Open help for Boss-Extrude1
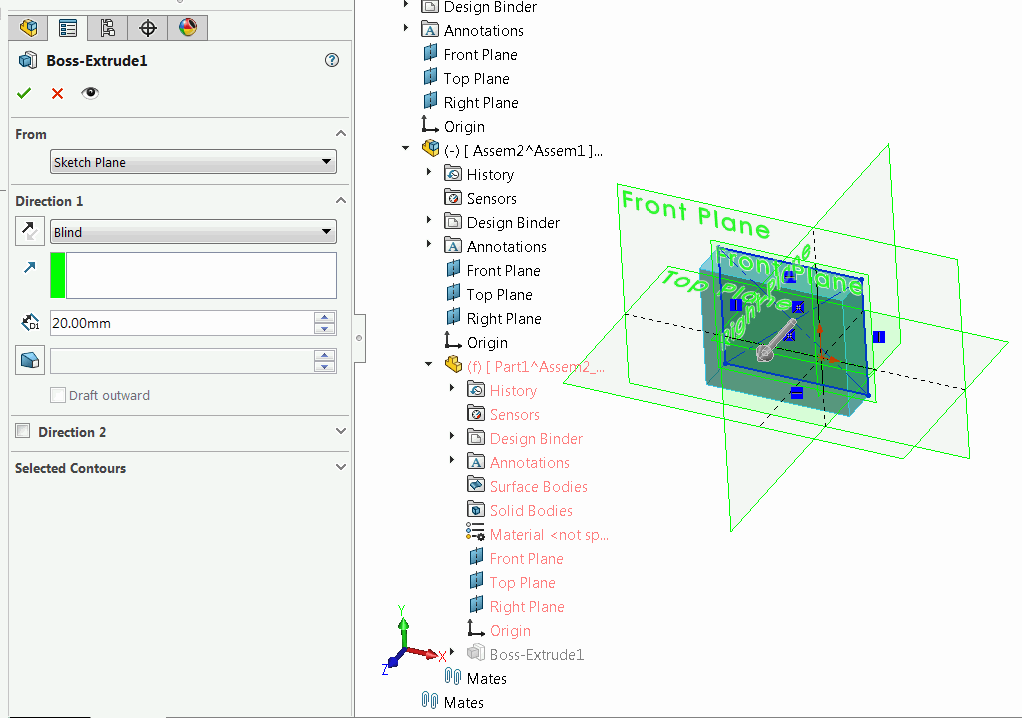 click(332, 61)
